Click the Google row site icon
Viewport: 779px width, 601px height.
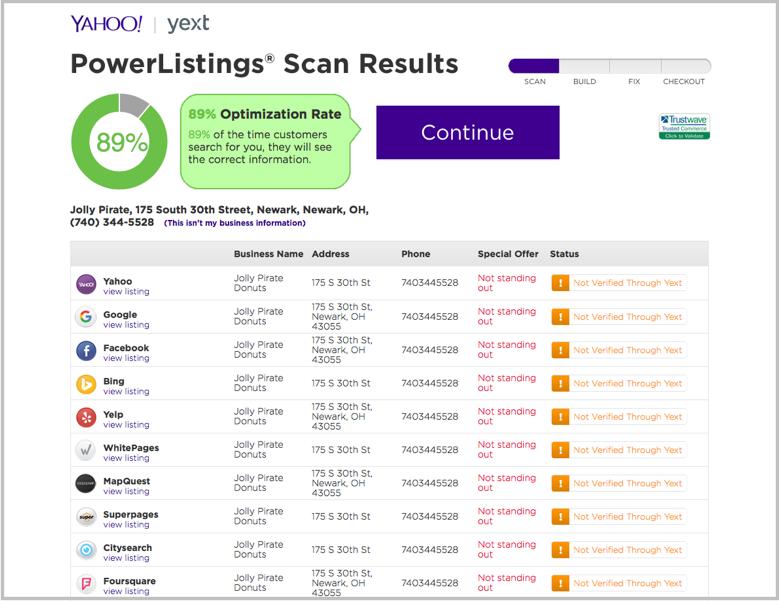86,317
